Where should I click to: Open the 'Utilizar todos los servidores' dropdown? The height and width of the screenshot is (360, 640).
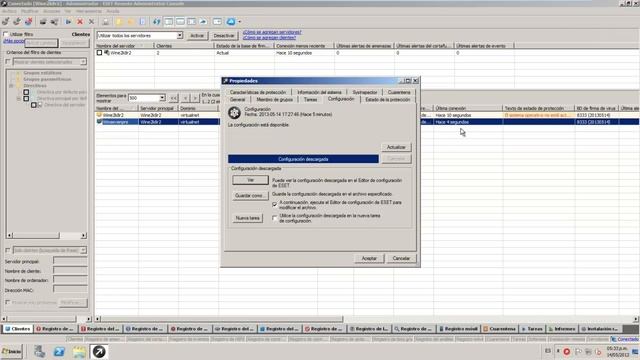coord(180,36)
